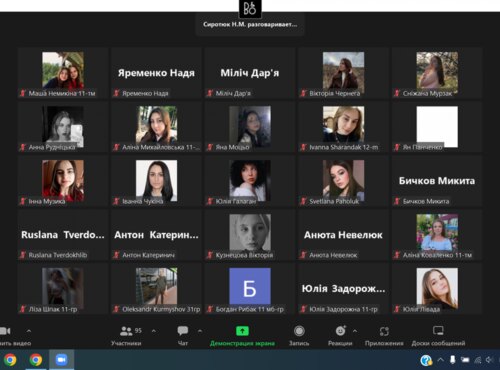Select Svetlana Paholuk participant tile
The height and width of the screenshot is (370, 500).
343,181
